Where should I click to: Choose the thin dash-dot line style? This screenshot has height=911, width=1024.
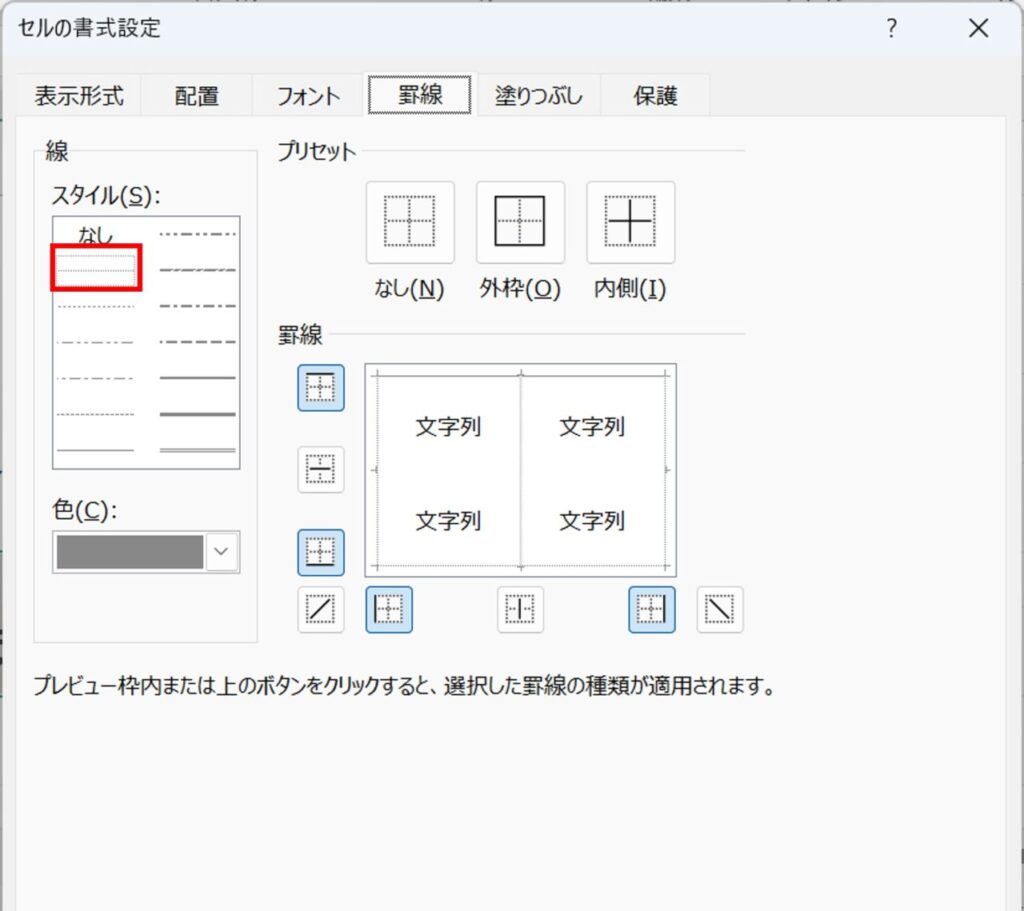(95, 378)
